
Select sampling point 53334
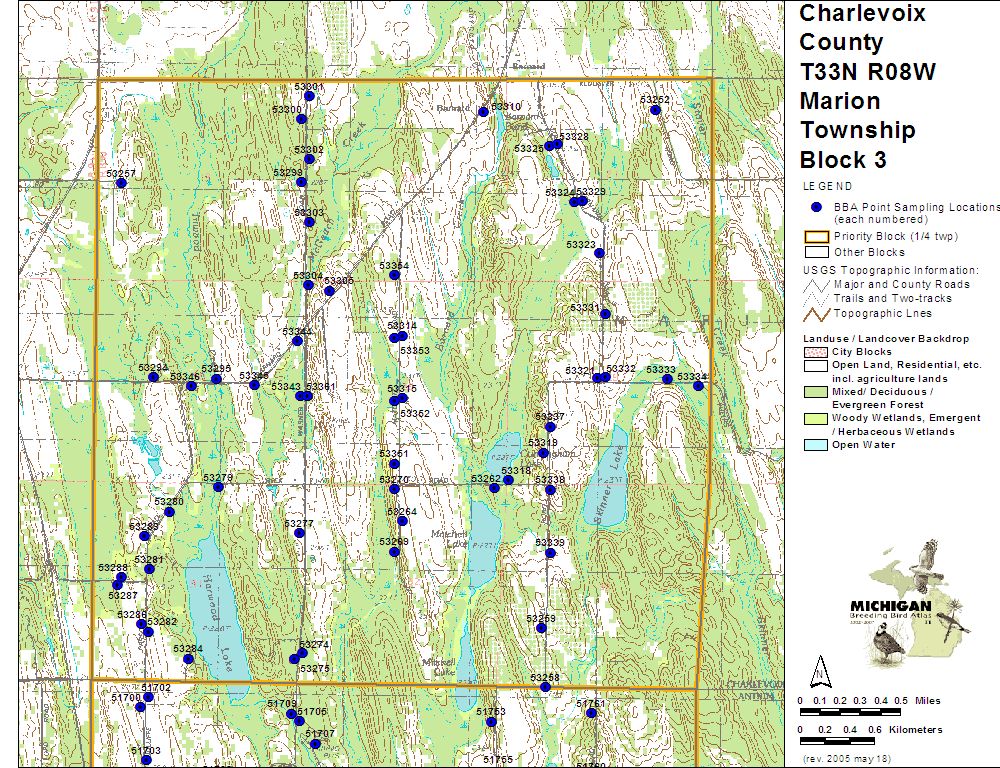click(x=698, y=386)
